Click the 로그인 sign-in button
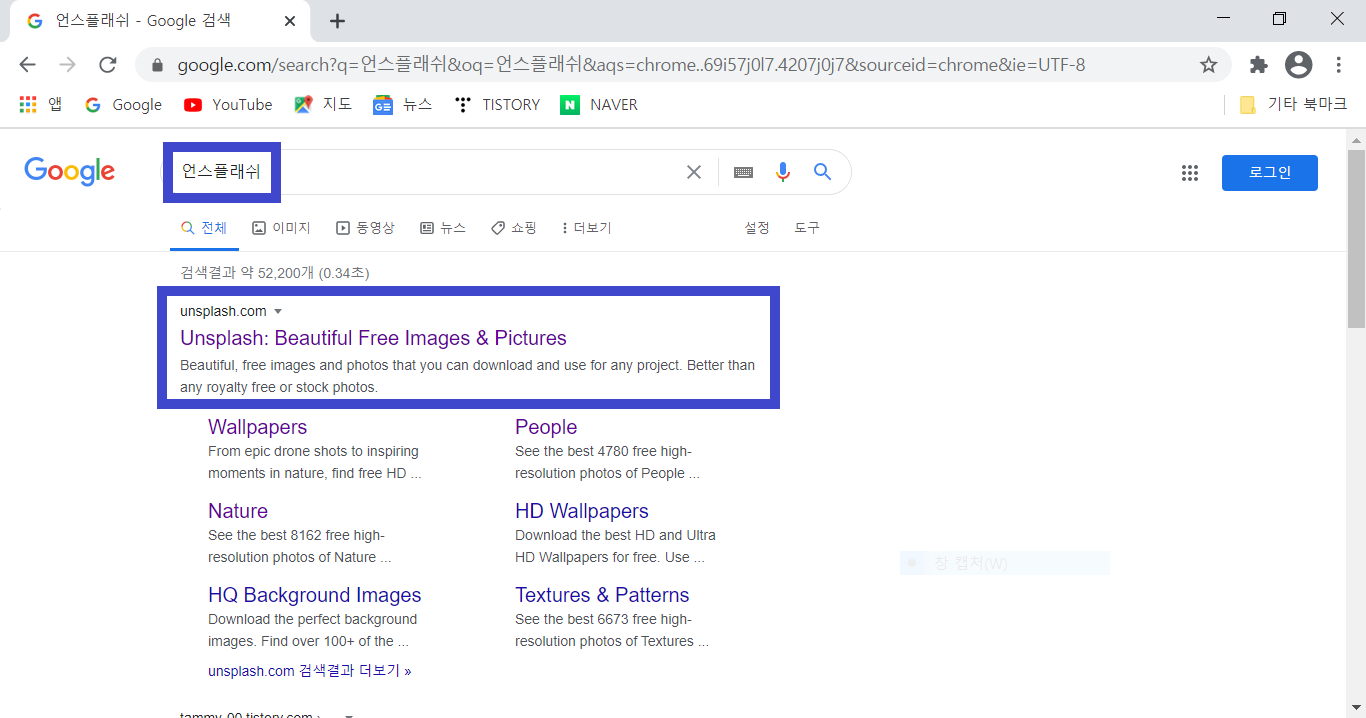Screen dimensions: 1366x718 1270,173
